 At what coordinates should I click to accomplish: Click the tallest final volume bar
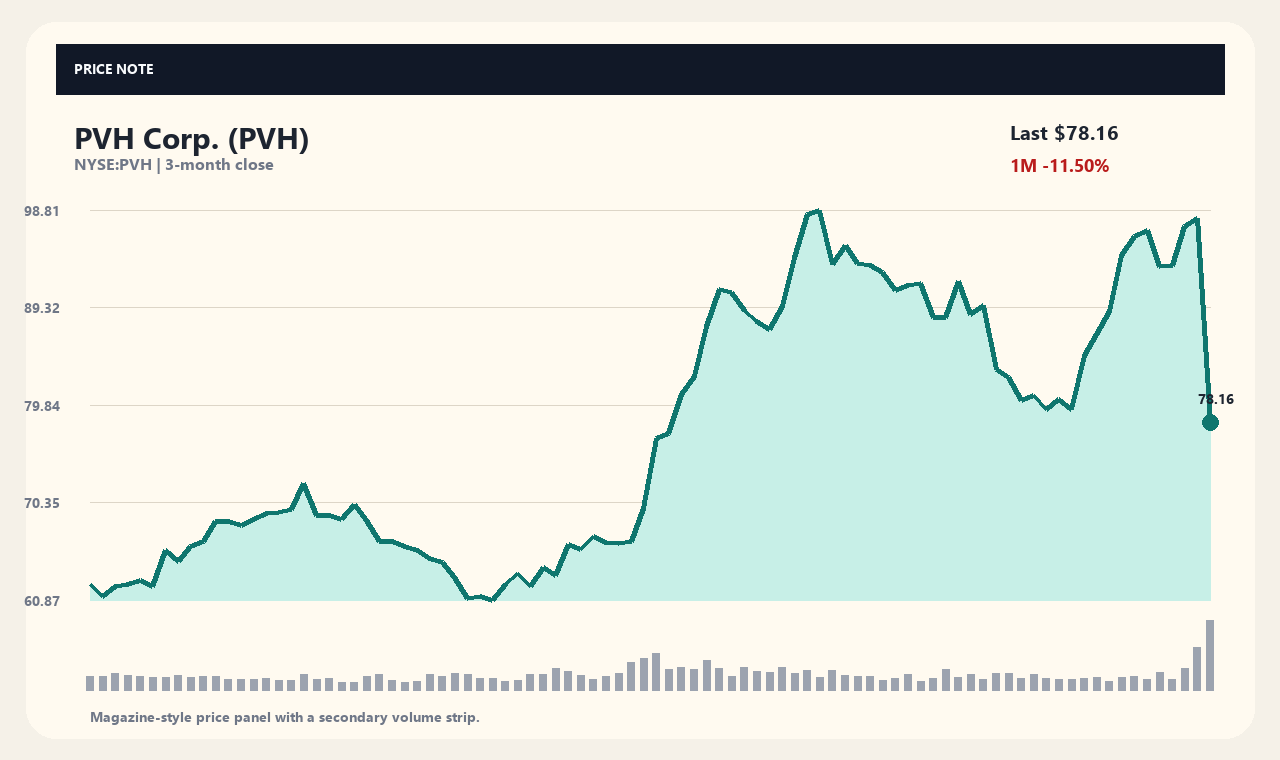pos(1210,655)
